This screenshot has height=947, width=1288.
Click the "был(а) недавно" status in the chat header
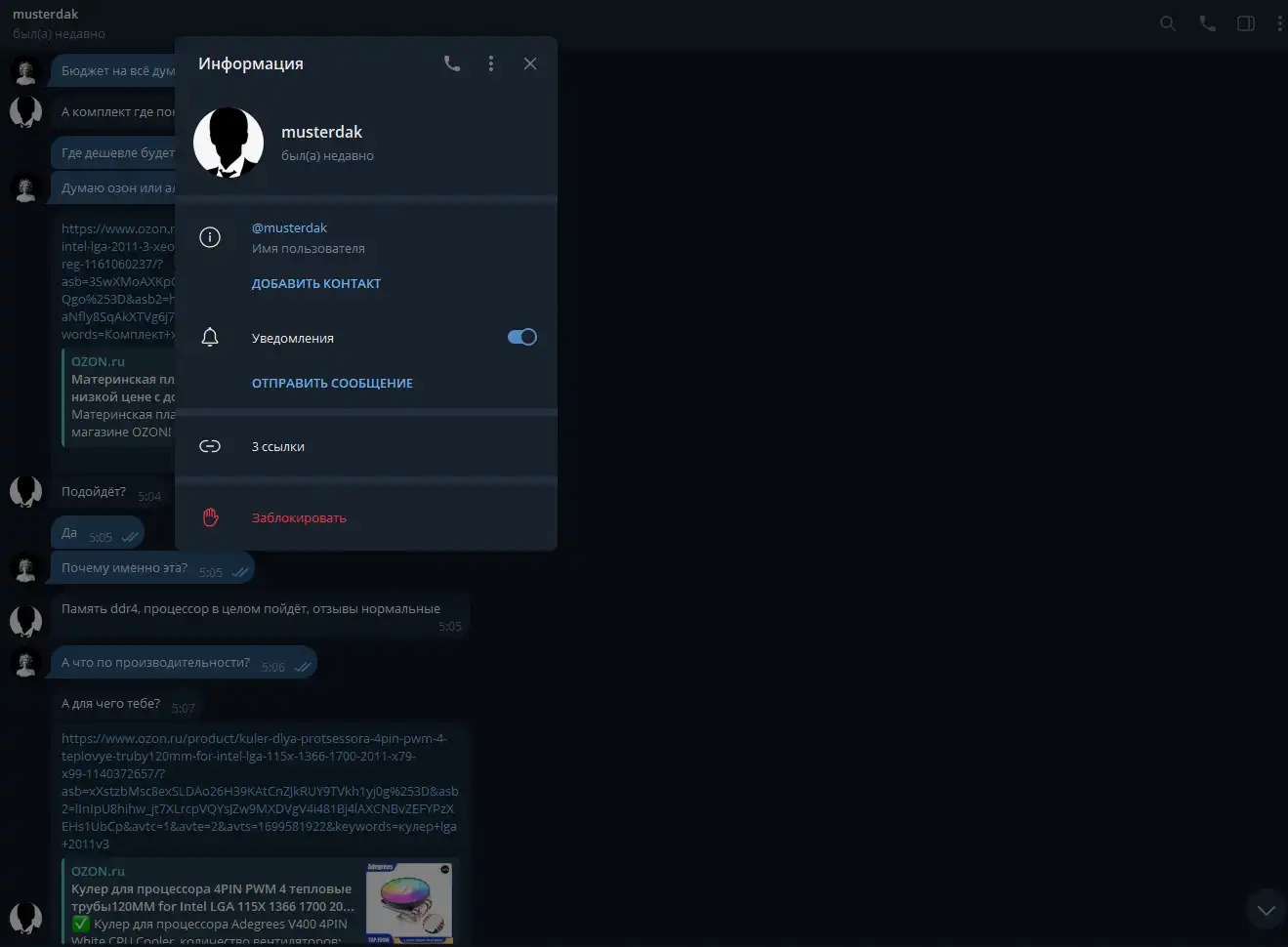[59, 33]
